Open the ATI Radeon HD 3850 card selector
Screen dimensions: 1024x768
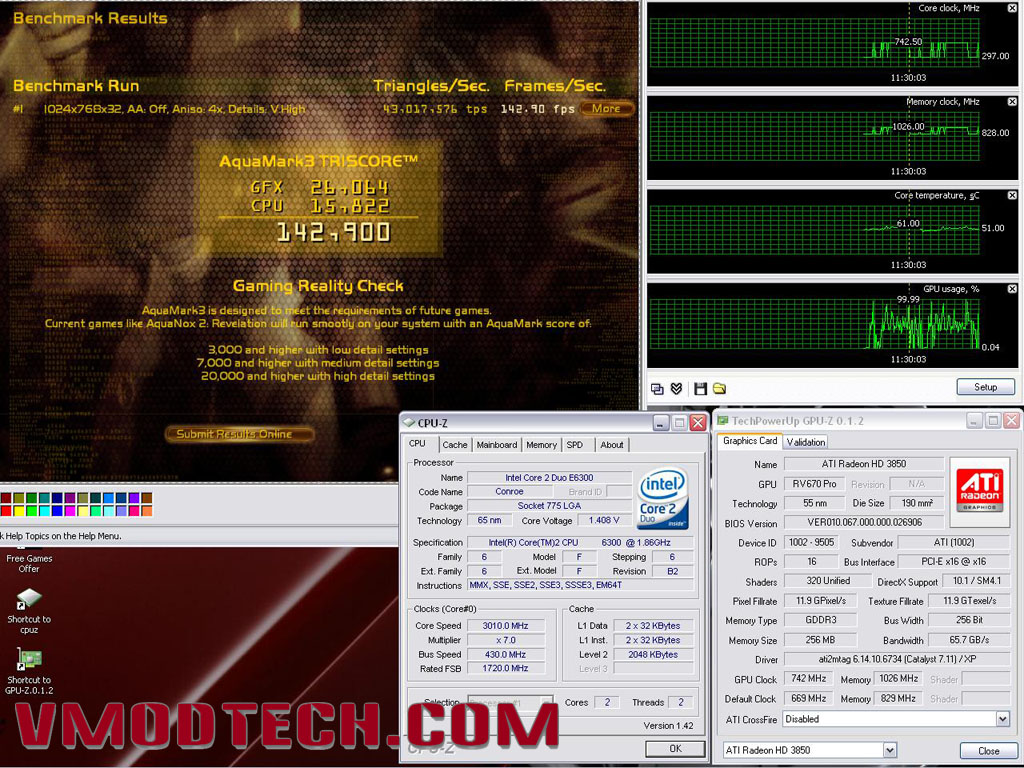click(x=889, y=750)
